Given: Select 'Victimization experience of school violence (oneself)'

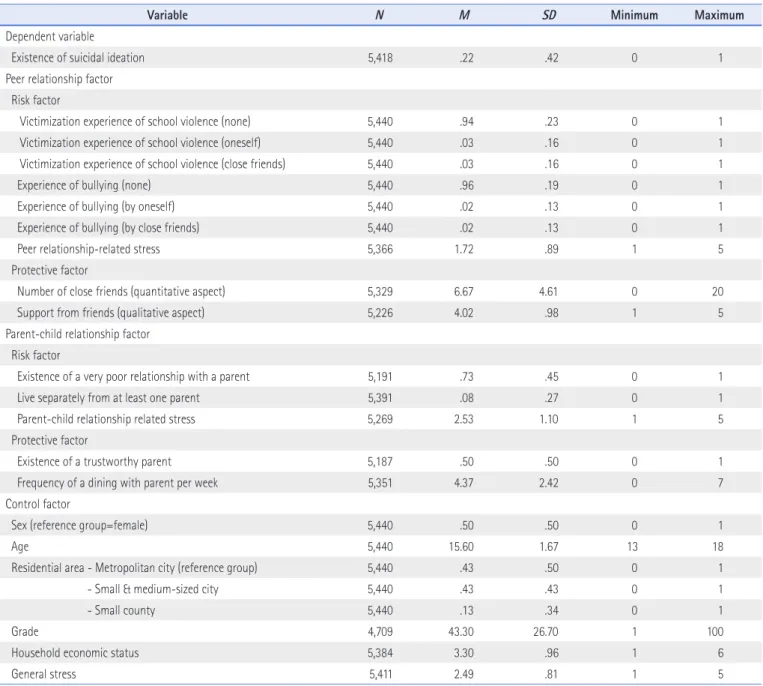Looking at the screenshot, I should [140, 143].
